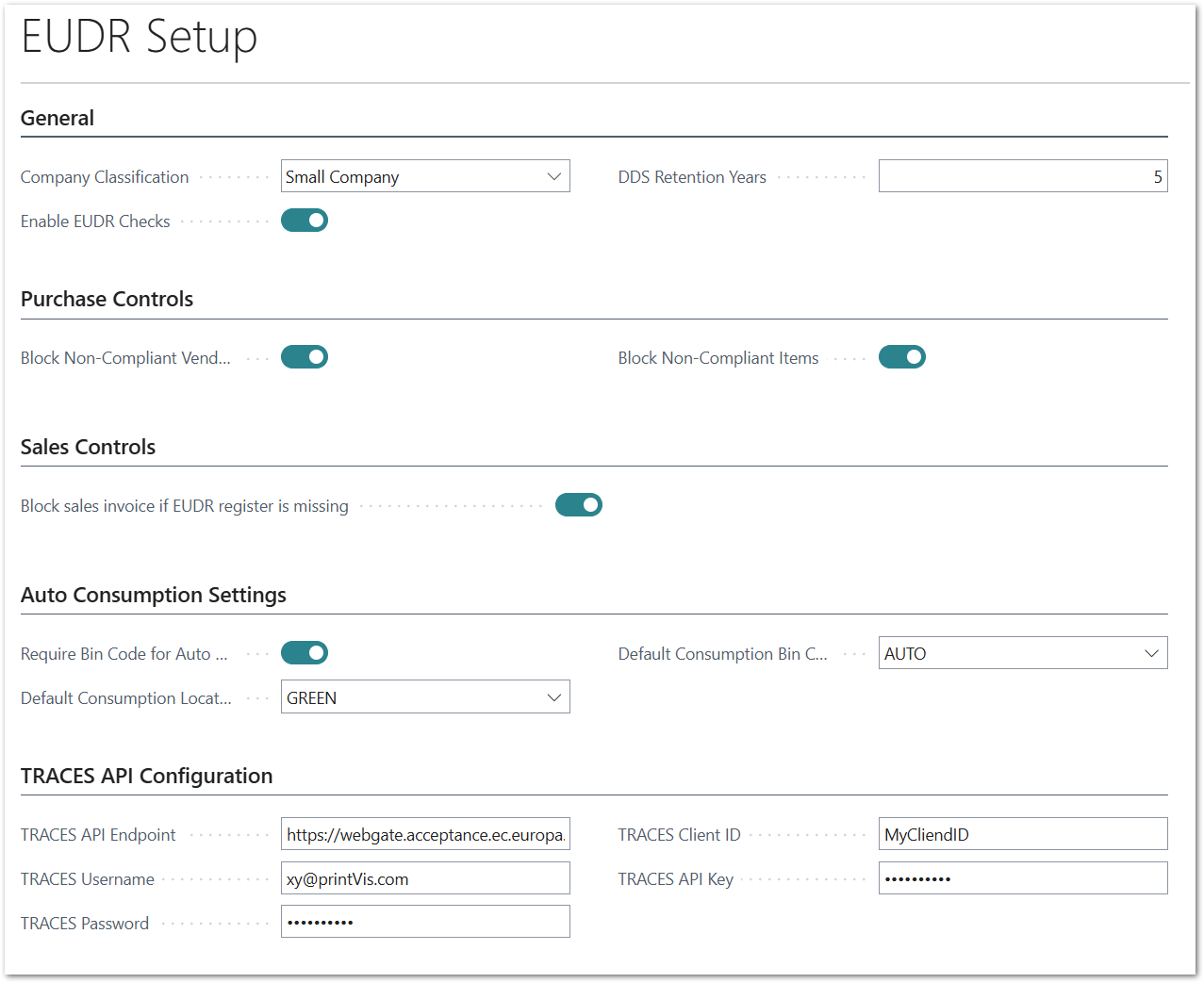Image resolution: width=1204 pixels, height=983 pixels.
Task: Open the Default Consumption Location dropdown
Action: coord(425,697)
